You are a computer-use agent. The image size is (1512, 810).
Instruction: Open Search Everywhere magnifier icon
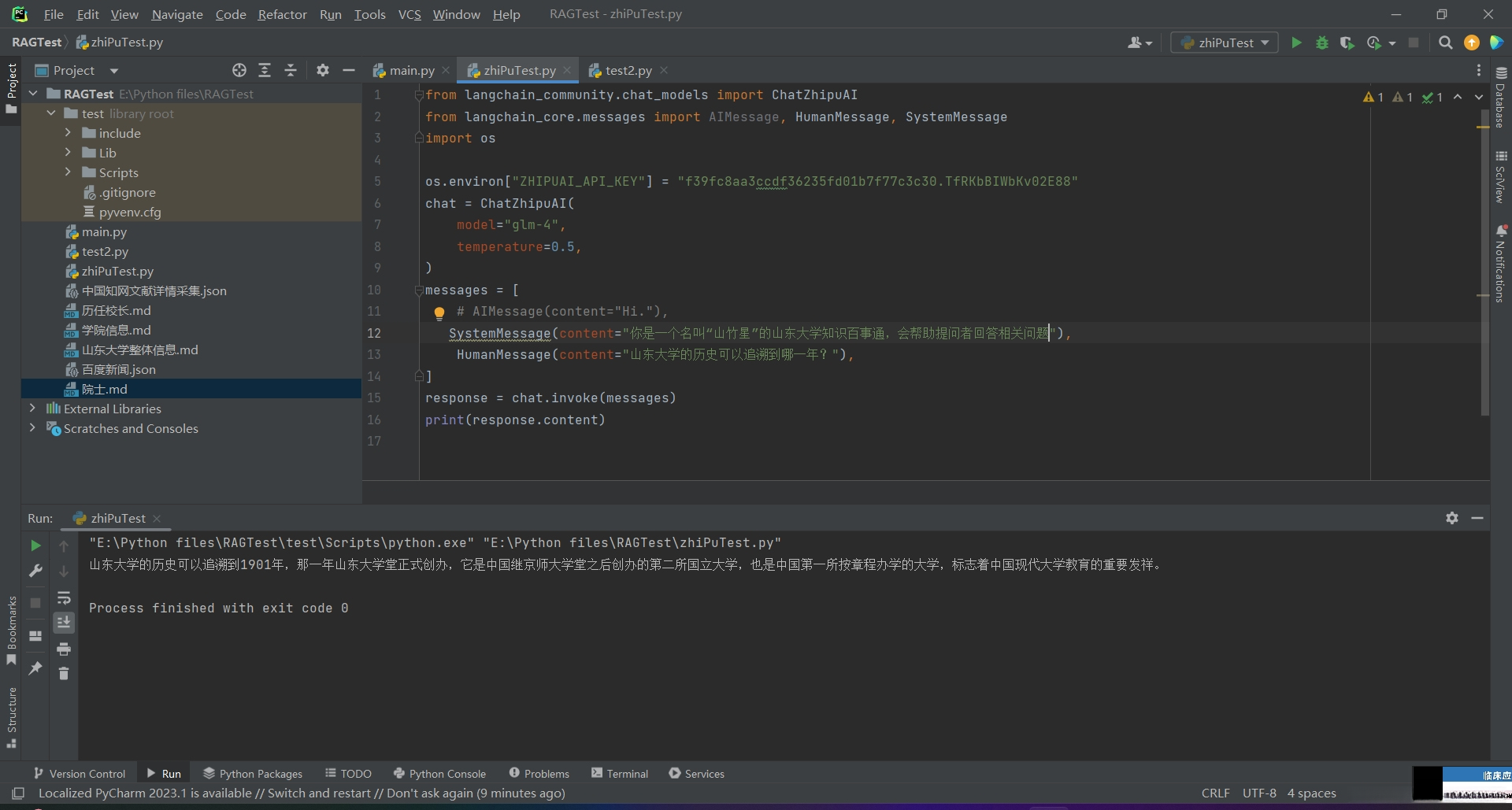click(x=1445, y=43)
